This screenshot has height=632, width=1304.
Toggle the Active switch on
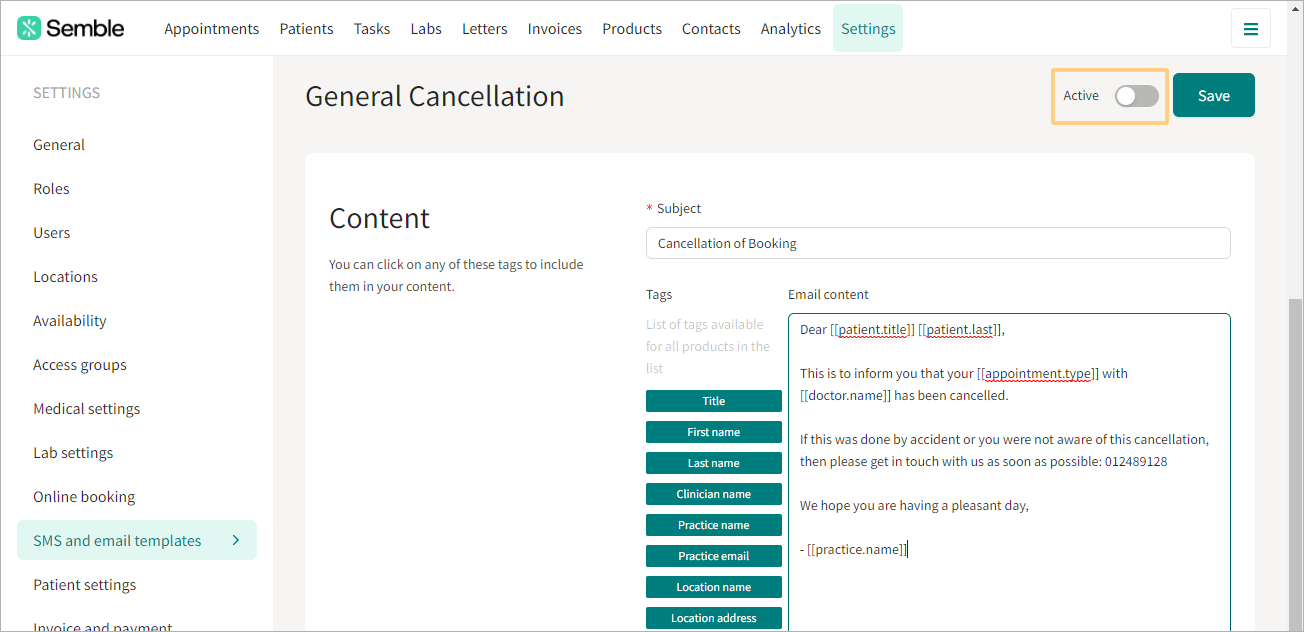point(1137,96)
